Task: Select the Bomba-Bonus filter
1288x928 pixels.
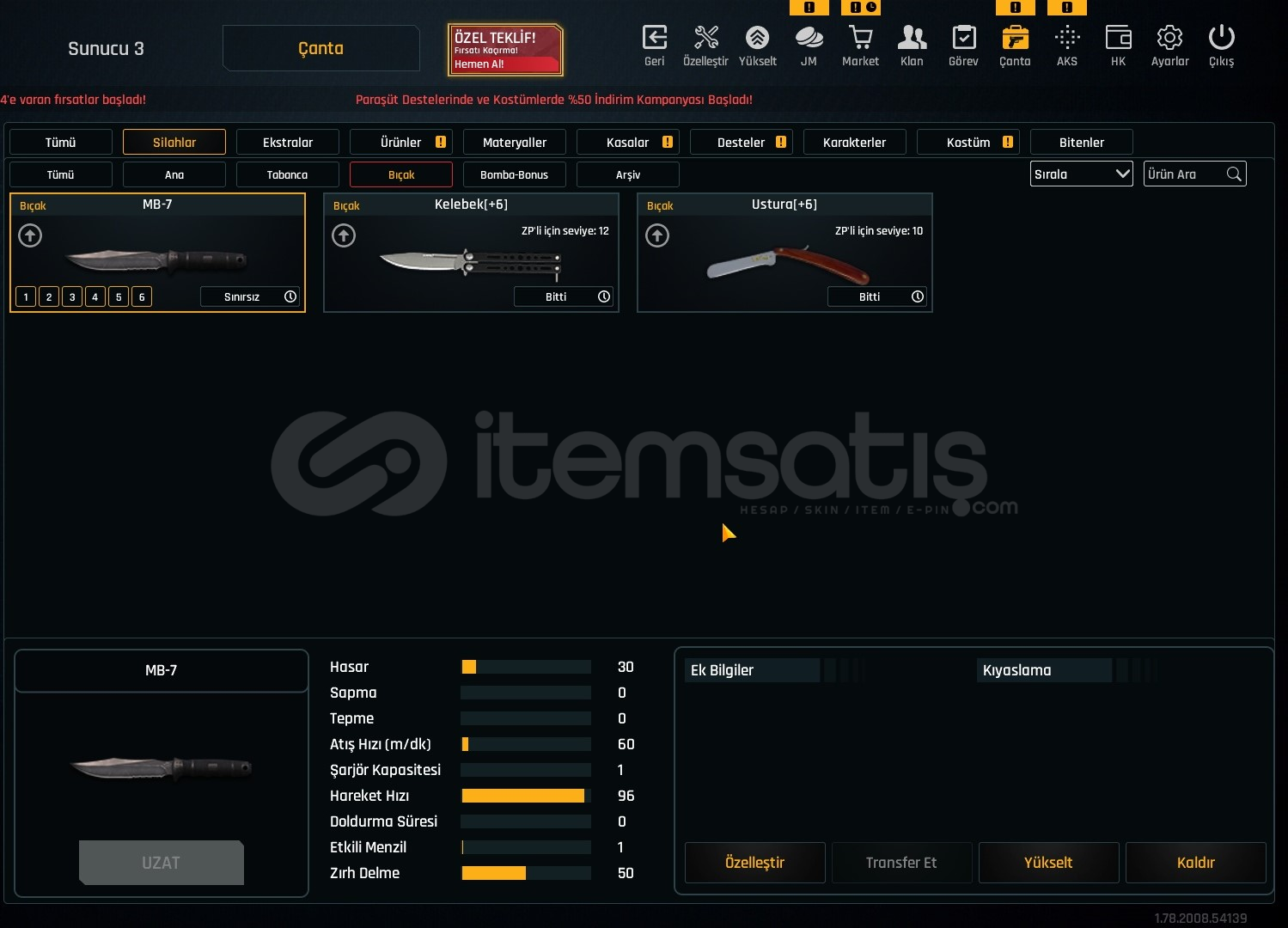Action: pos(515,174)
